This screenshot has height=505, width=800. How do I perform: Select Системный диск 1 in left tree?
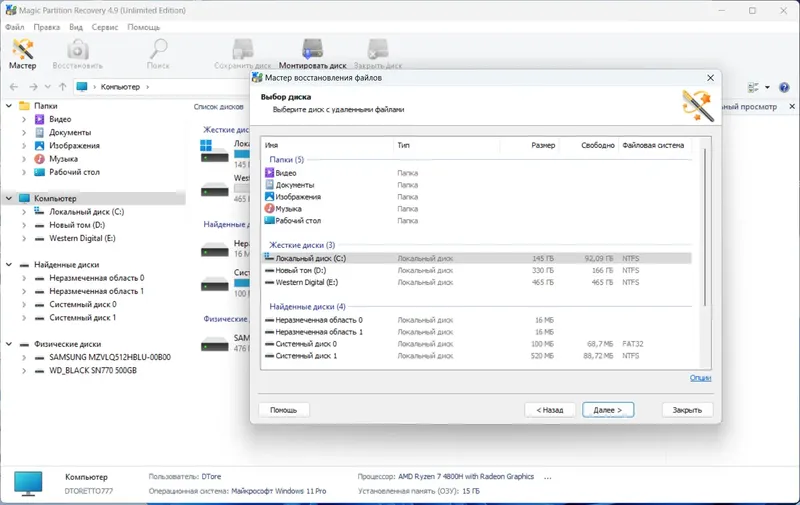coord(83,318)
